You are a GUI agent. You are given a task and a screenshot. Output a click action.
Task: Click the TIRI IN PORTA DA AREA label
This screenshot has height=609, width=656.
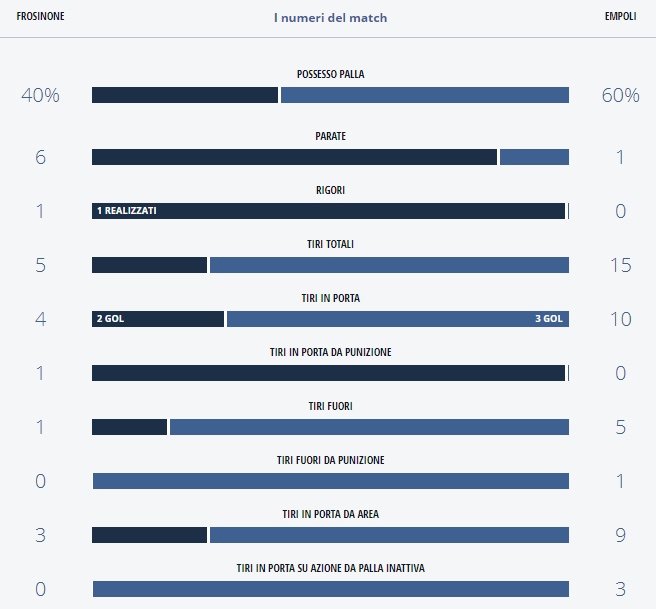[x=330, y=514]
